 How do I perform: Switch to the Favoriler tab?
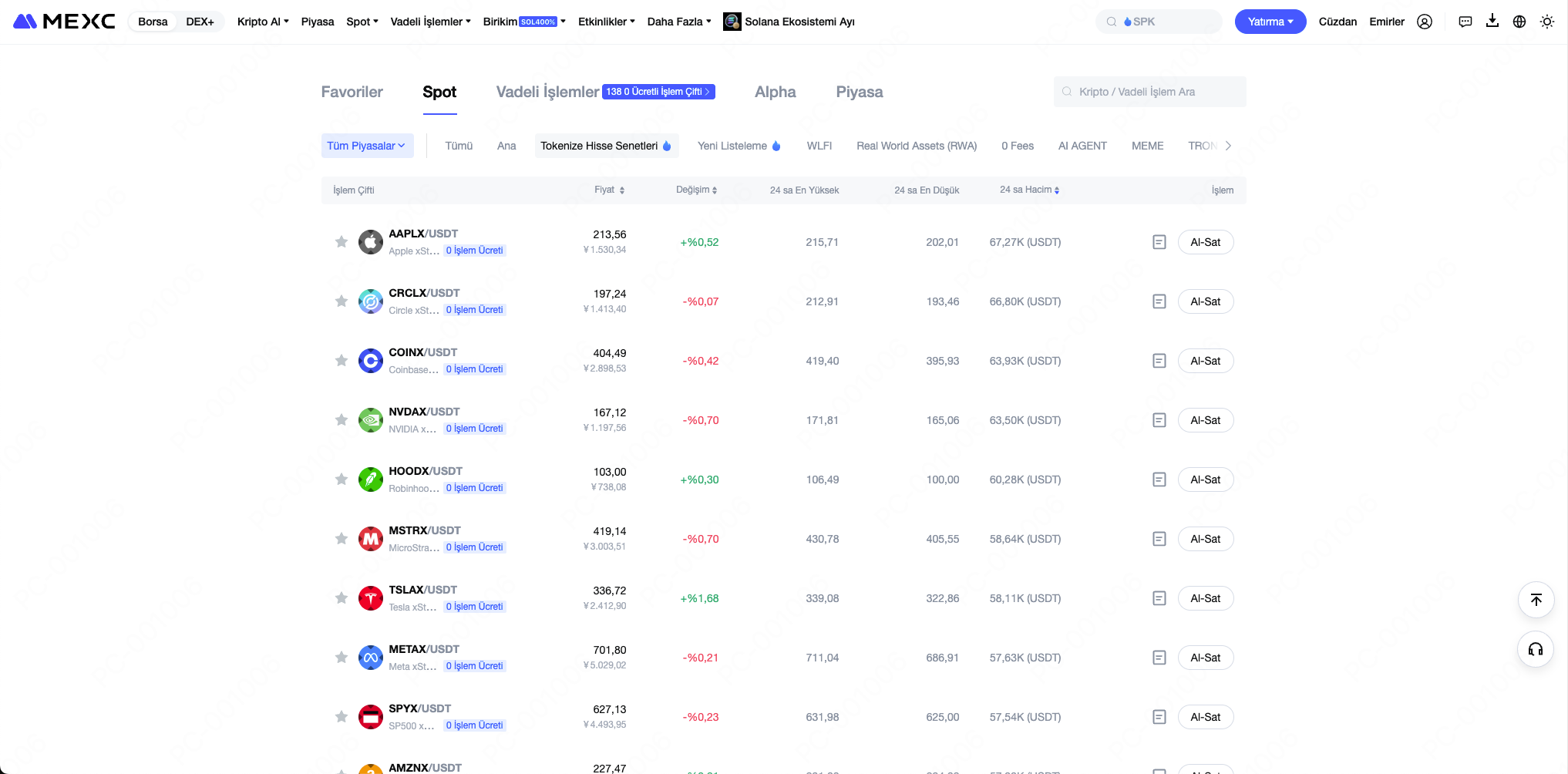tap(352, 92)
